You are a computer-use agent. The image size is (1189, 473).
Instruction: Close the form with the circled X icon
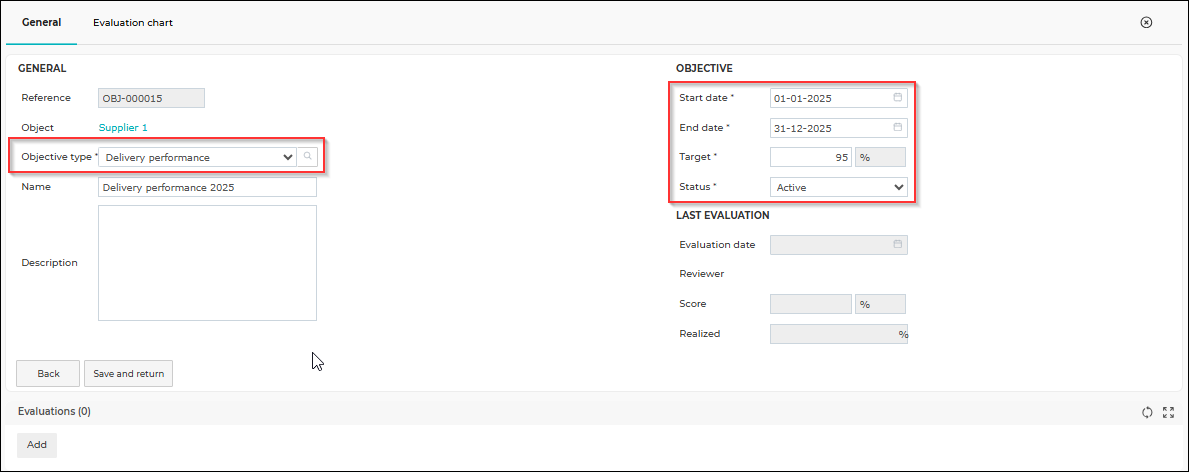[x=1147, y=23]
